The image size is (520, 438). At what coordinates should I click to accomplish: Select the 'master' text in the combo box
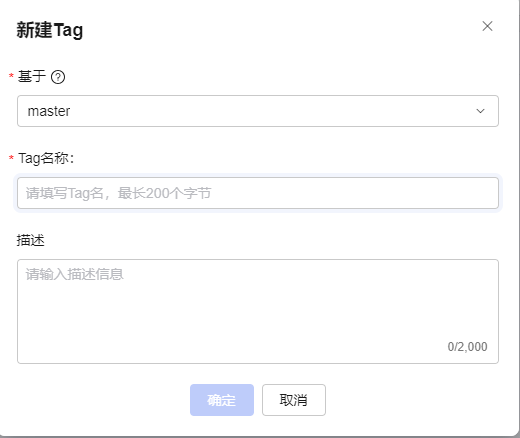tap(49, 111)
